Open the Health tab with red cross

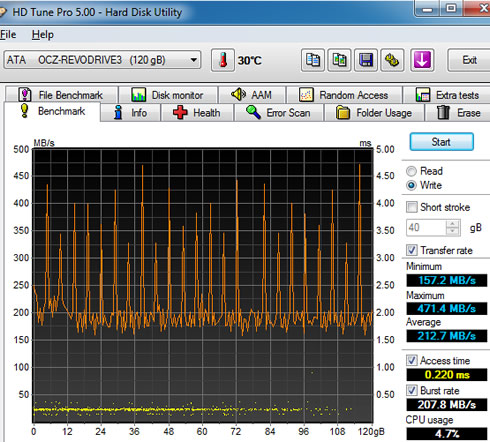click(197, 113)
